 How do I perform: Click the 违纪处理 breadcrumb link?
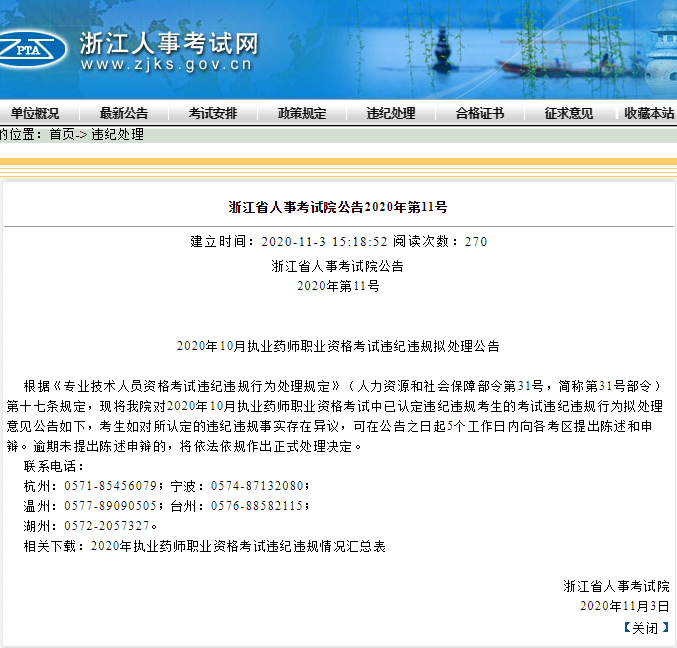118,134
